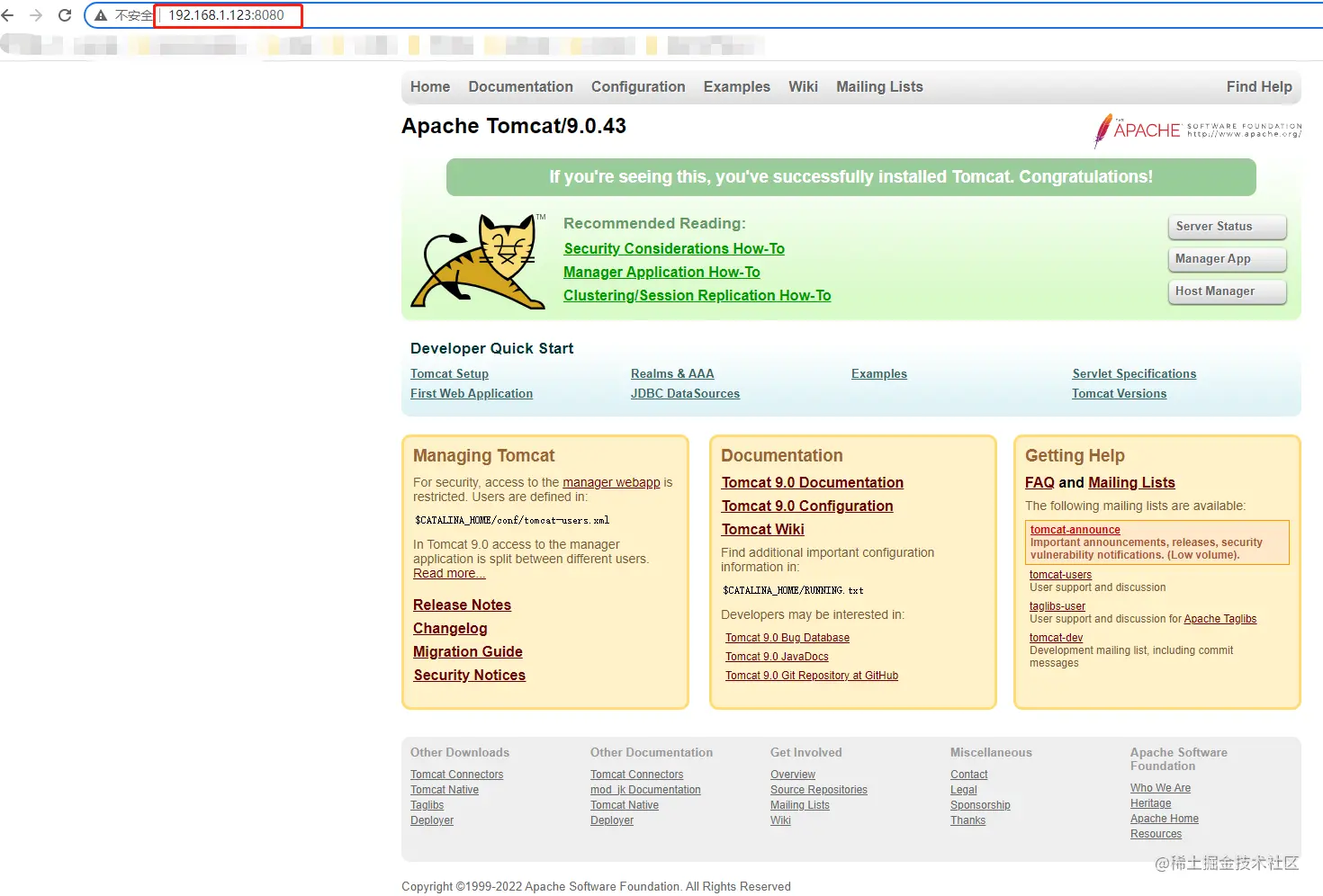
Task: Open Taglibs under Other Downloads
Action: 427,805
